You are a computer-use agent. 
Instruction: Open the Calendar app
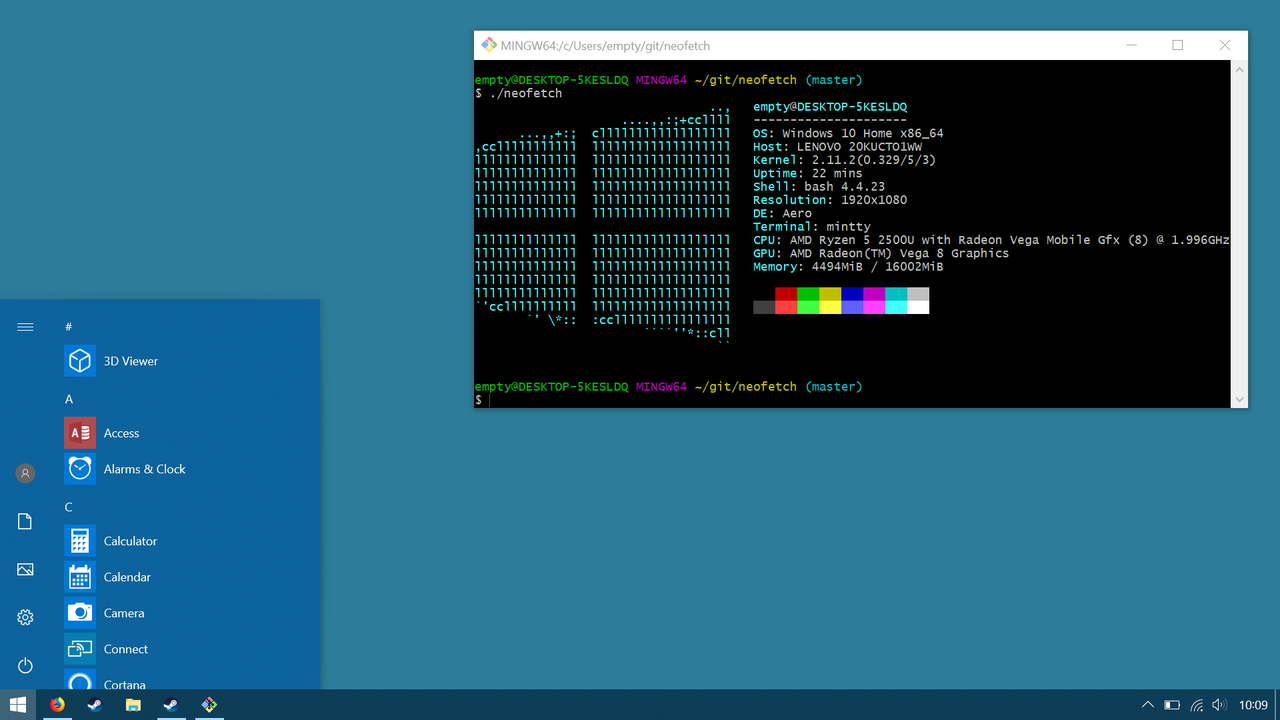coord(125,577)
